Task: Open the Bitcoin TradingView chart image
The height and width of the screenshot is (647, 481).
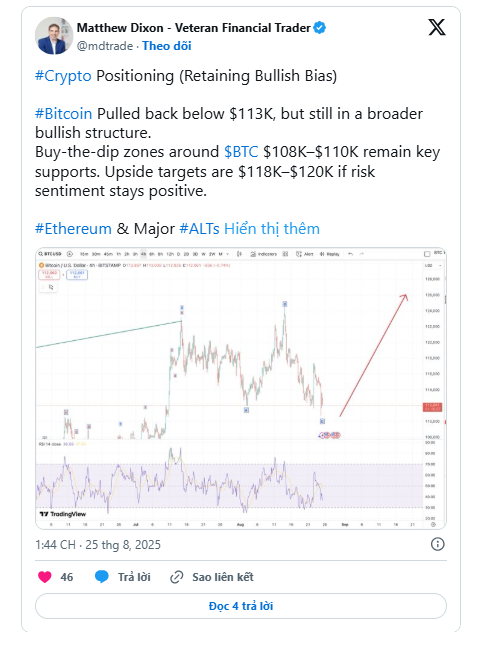Action: [x=241, y=388]
